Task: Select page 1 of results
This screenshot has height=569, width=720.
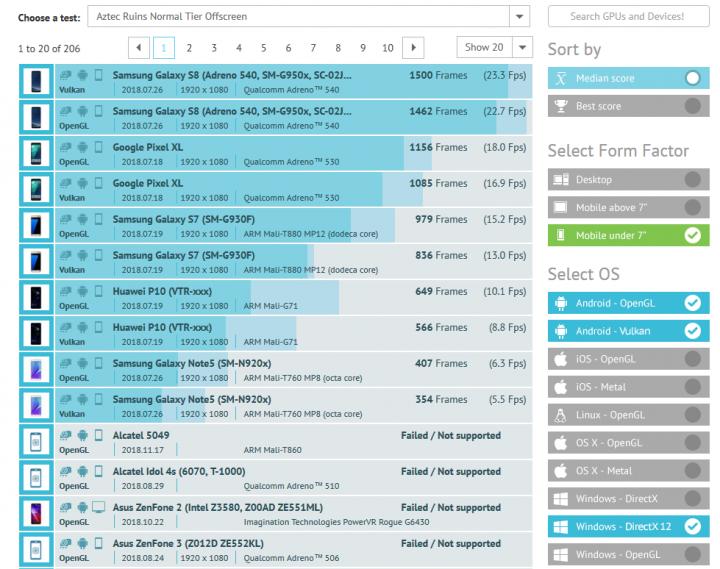Action: [x=164, y=48]
